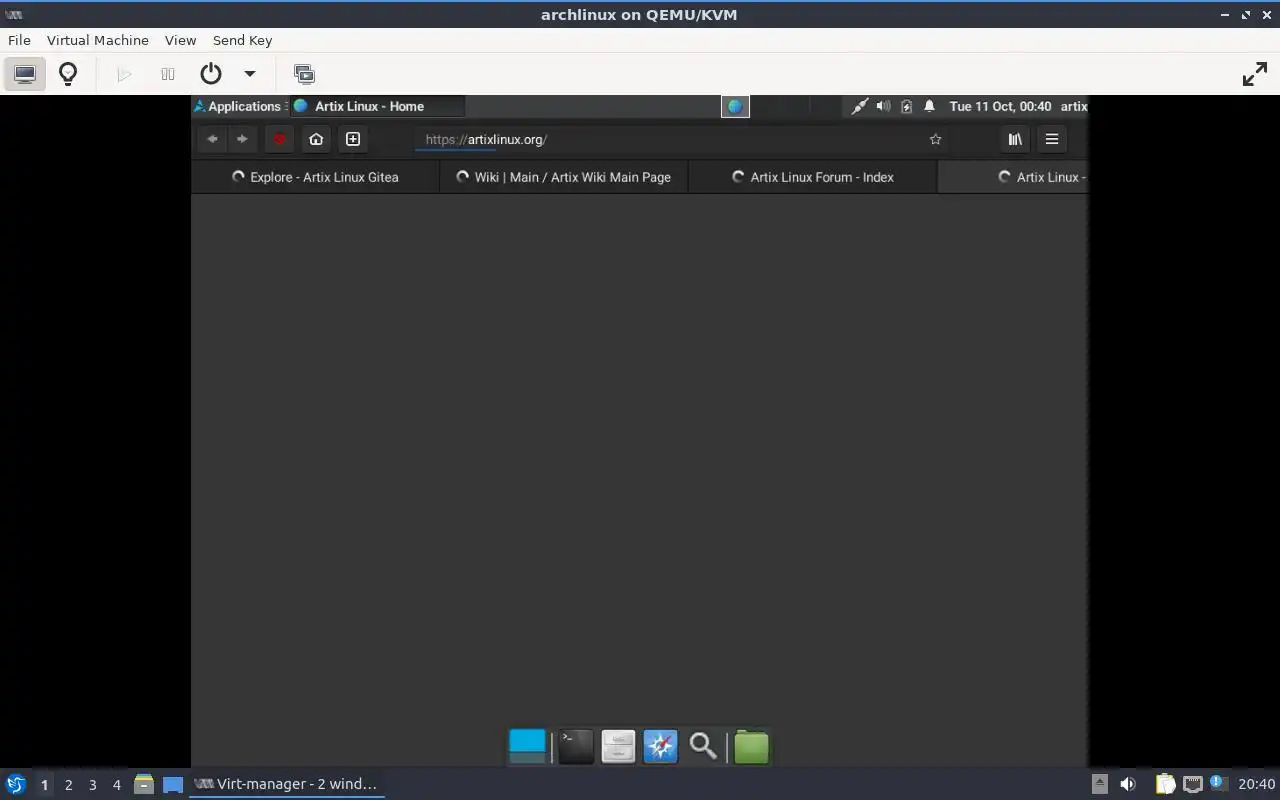
Task: Select the rightmost Artix Linux tab
Action: [1012, 177]
